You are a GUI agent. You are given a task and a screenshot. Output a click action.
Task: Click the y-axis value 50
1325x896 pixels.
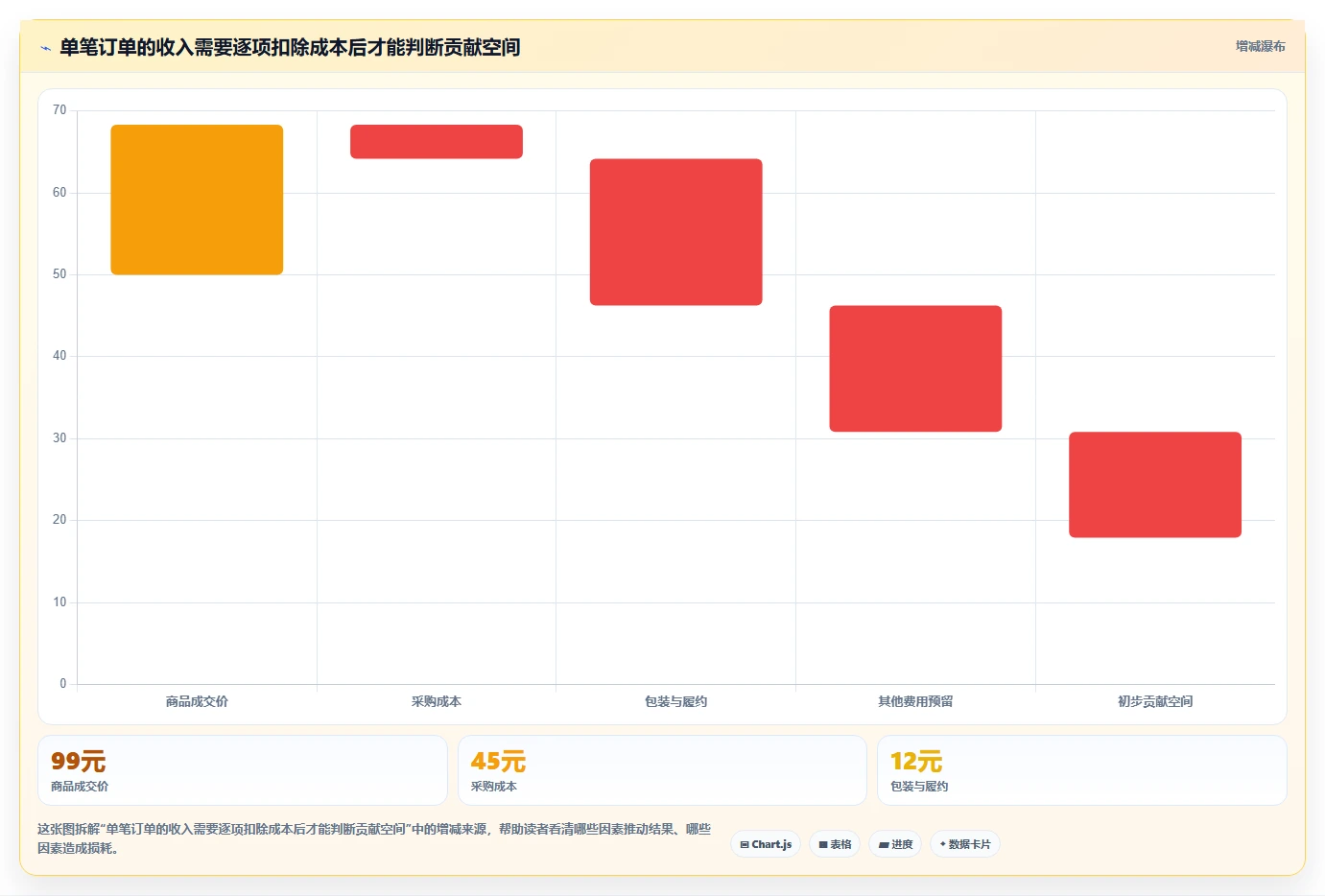[x=59, y=274]
